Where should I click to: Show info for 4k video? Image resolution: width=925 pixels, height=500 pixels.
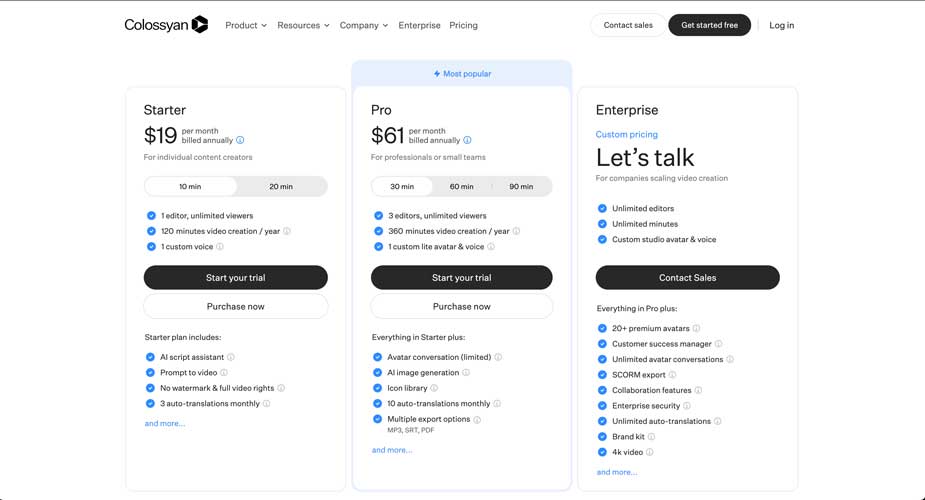[650, 452]
